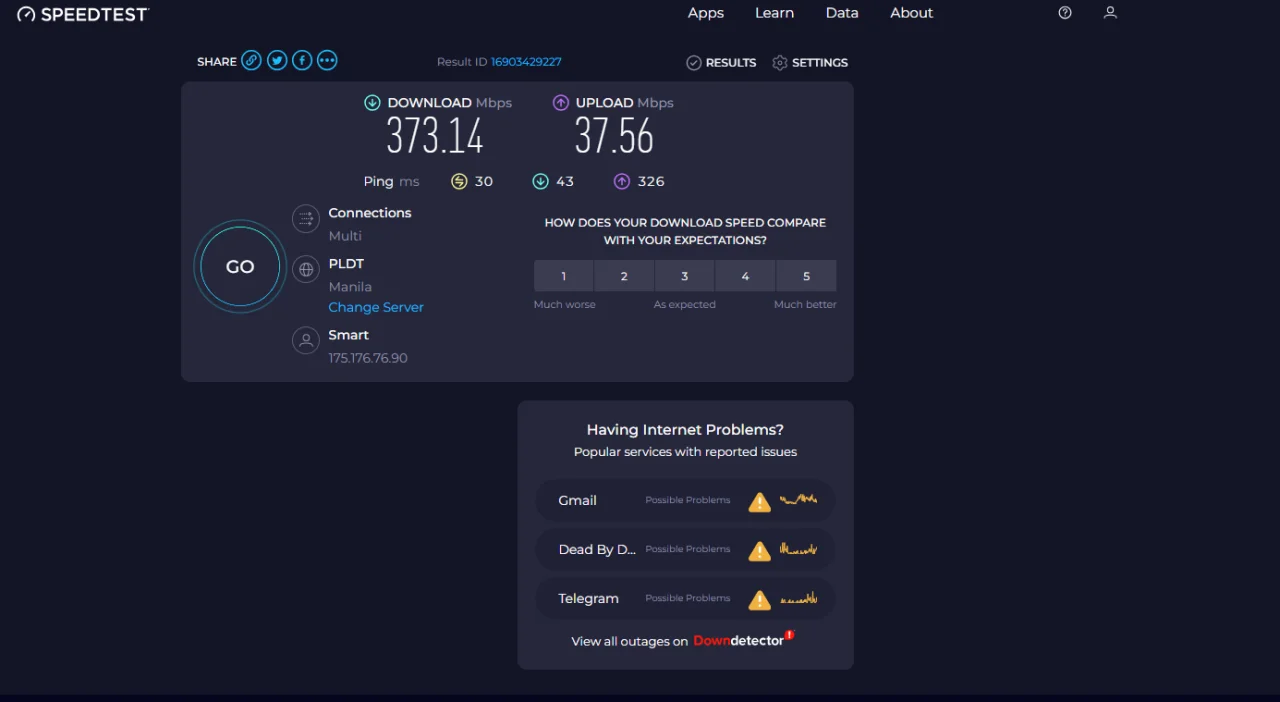Click the PLDT server globe icon
The image size is (1280, 702).
pyautogui.click(x=306, y=269)
